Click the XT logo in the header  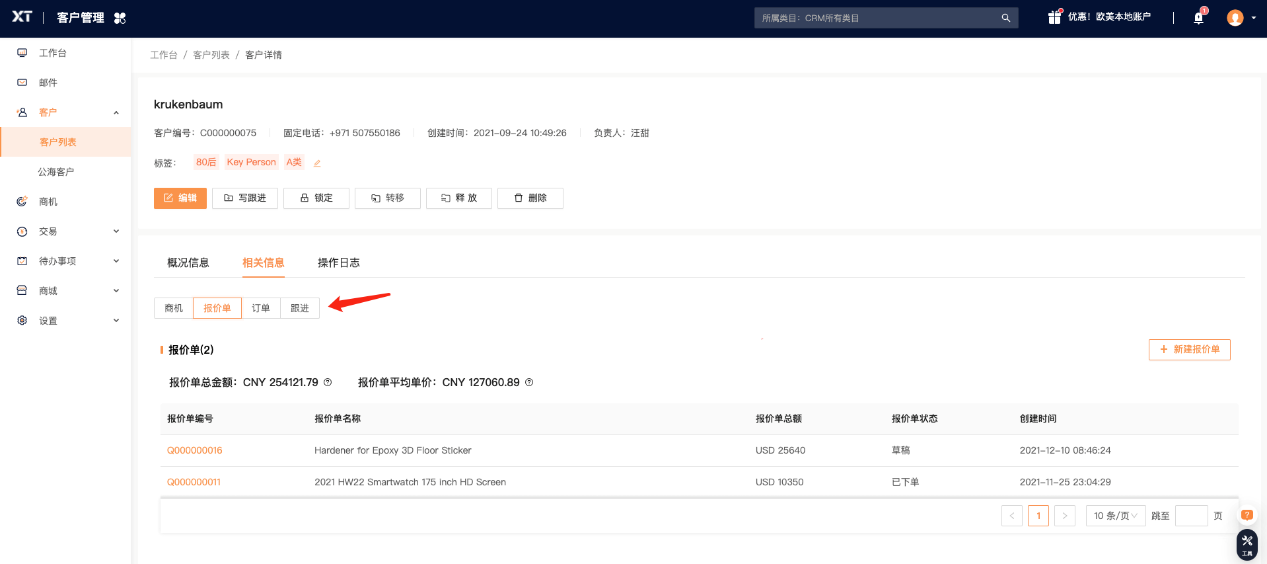(21, 17)
